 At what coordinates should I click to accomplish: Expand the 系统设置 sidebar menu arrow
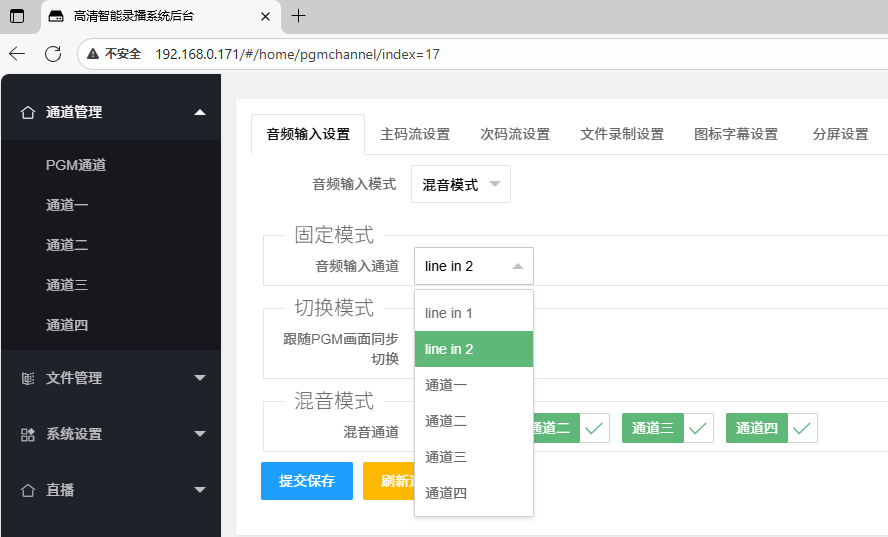pyautogui.click(x=200, y=434)
